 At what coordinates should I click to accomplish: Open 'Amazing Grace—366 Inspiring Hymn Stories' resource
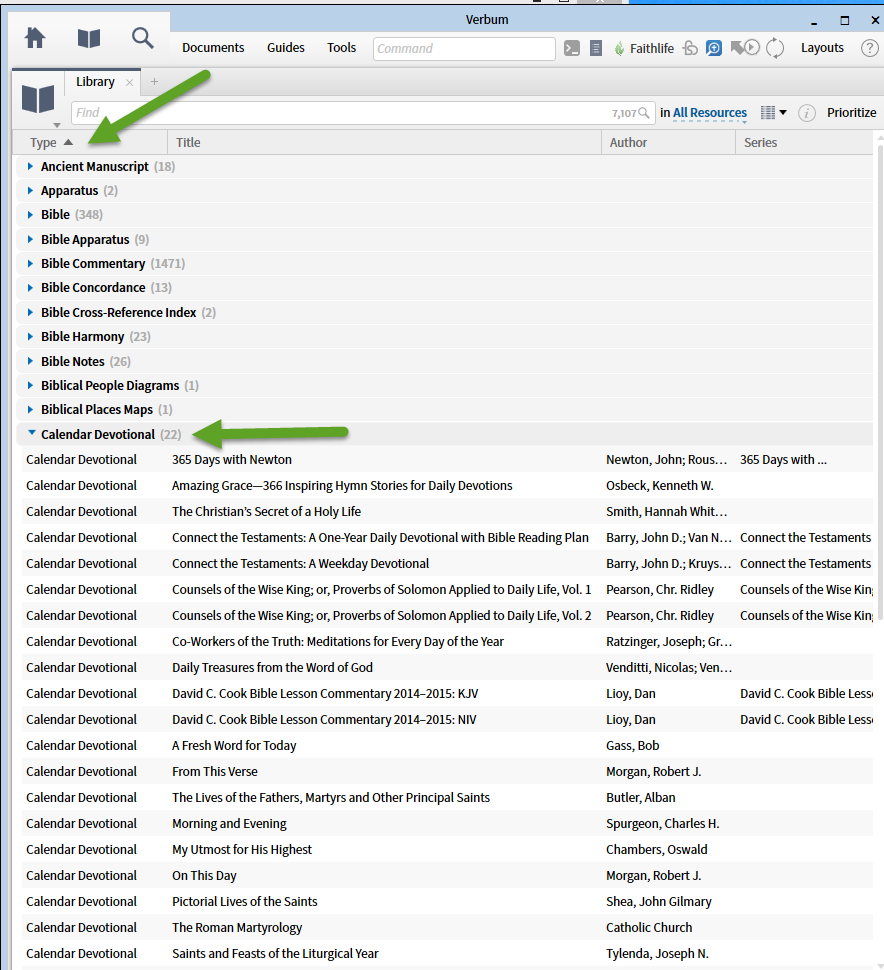(x=342, y=486)
